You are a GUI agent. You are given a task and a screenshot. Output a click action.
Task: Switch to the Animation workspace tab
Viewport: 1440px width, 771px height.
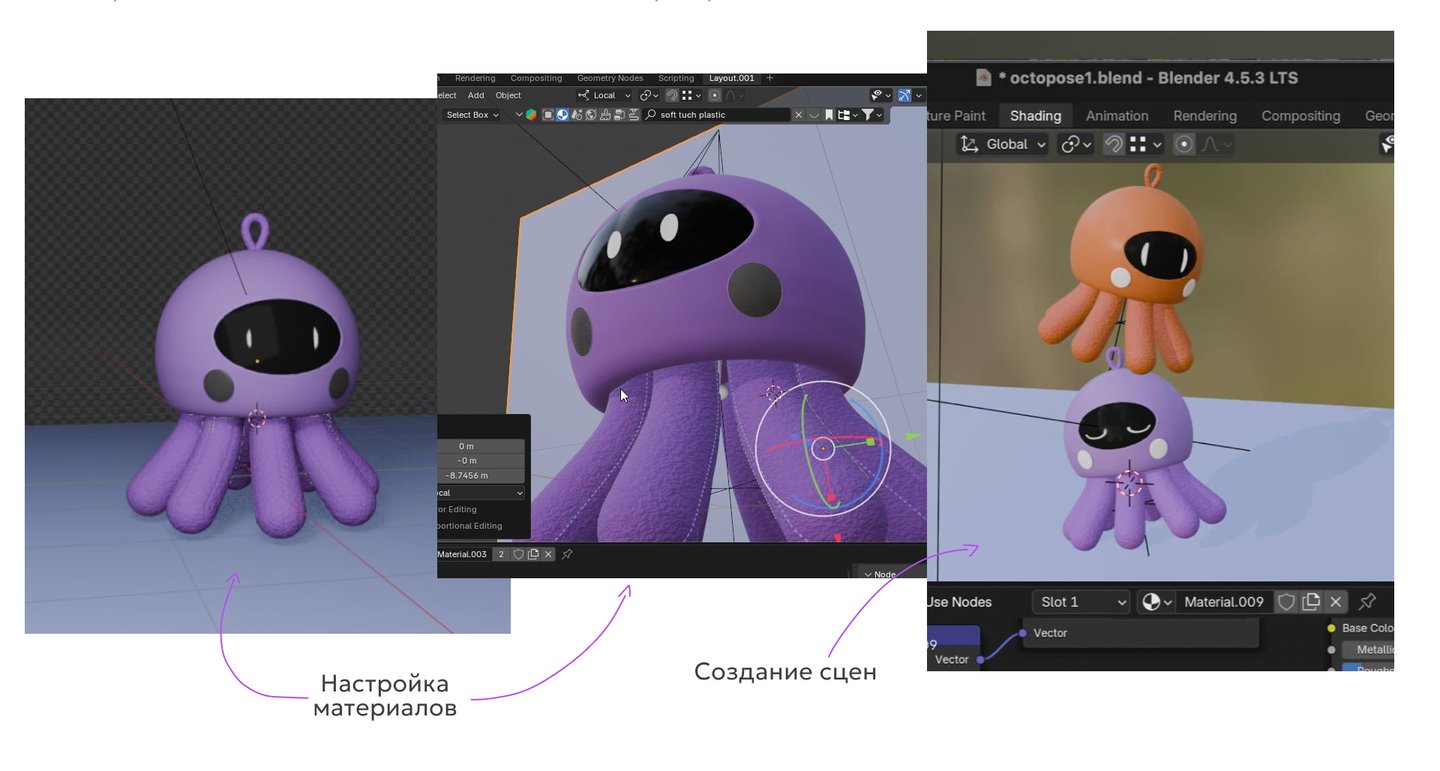click(1117, 116)
